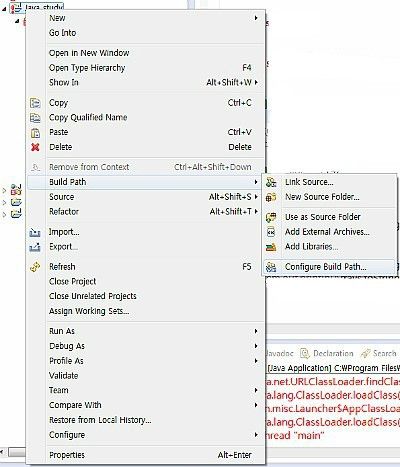Choose Assign Working Sets
Image resolution: width=400 pixels, height=467 pixels.
(89, 311)
